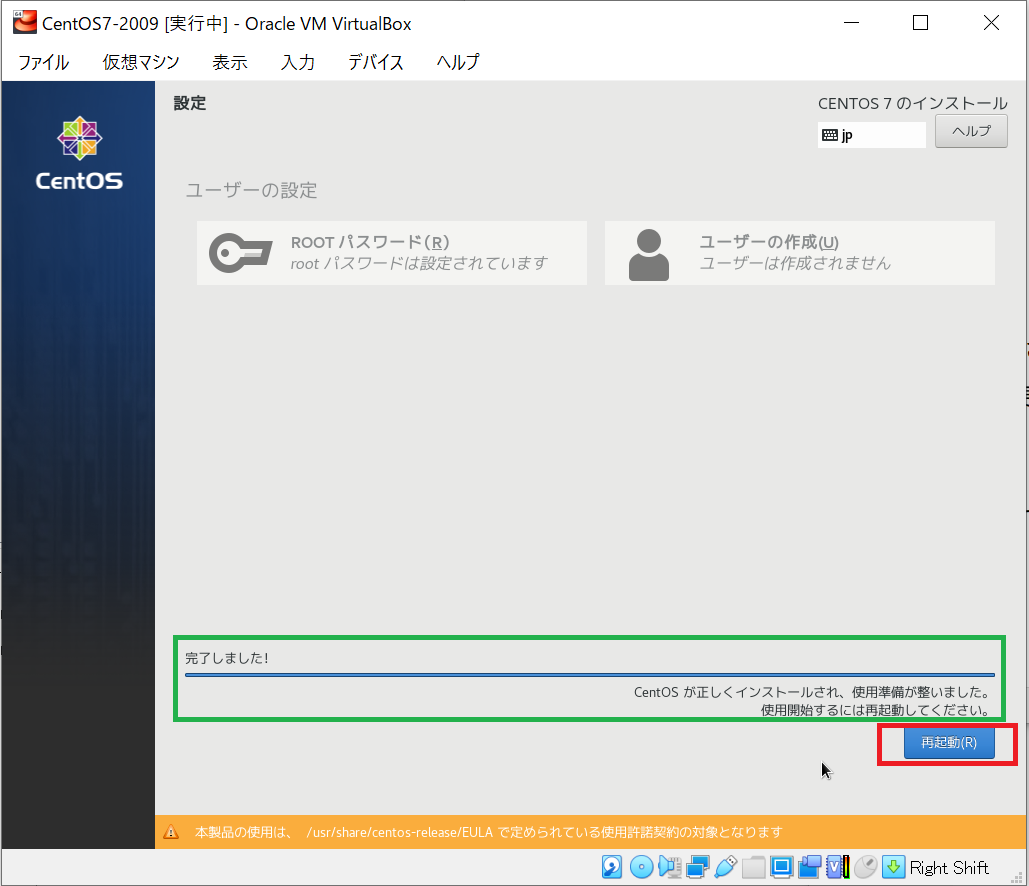Screen dimensions: 1029x886
Task: Click the 再起動(R) reboot button
Action: pos(946,743)
